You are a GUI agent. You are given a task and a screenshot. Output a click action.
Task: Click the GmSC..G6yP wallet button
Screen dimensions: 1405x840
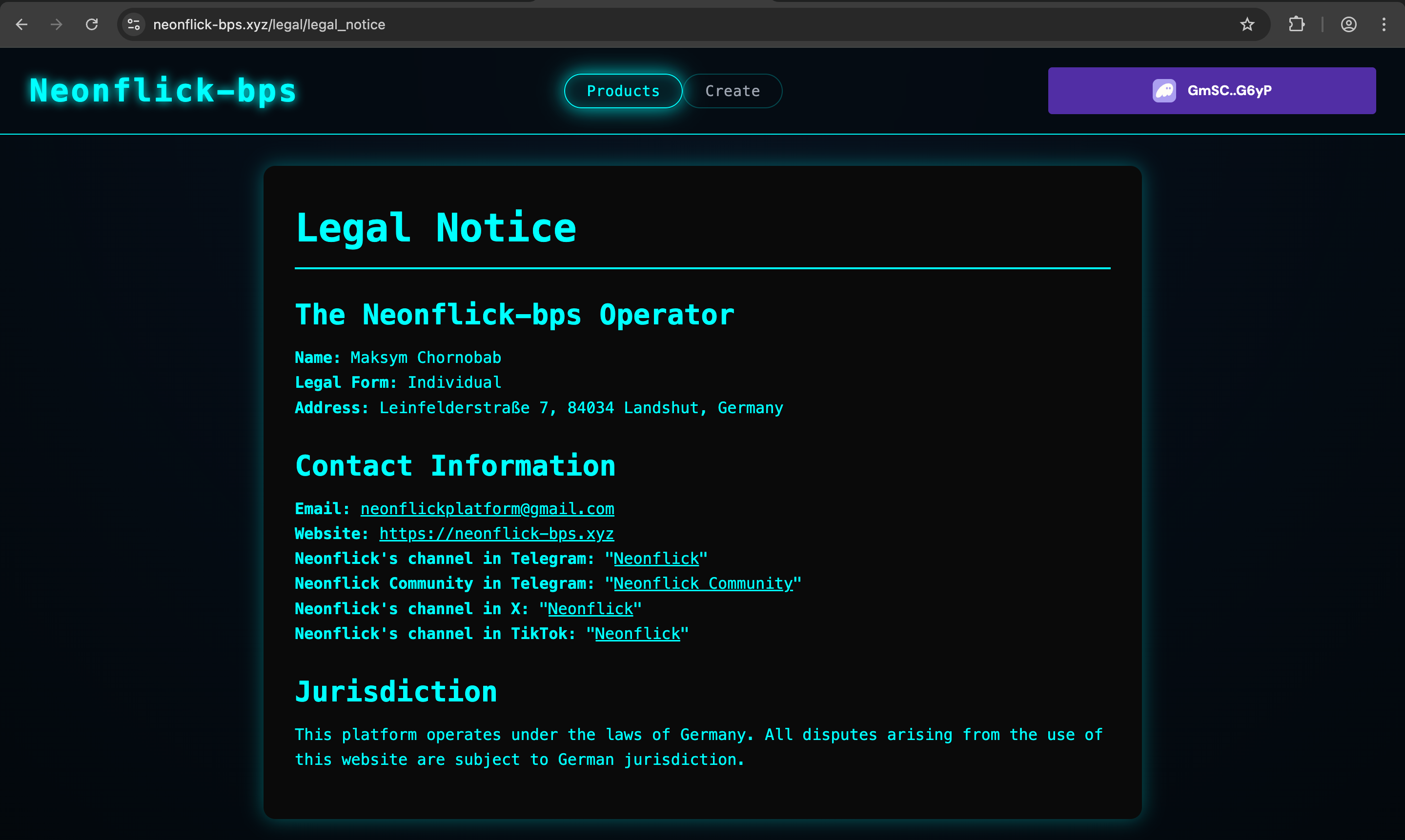(1211, 90)
